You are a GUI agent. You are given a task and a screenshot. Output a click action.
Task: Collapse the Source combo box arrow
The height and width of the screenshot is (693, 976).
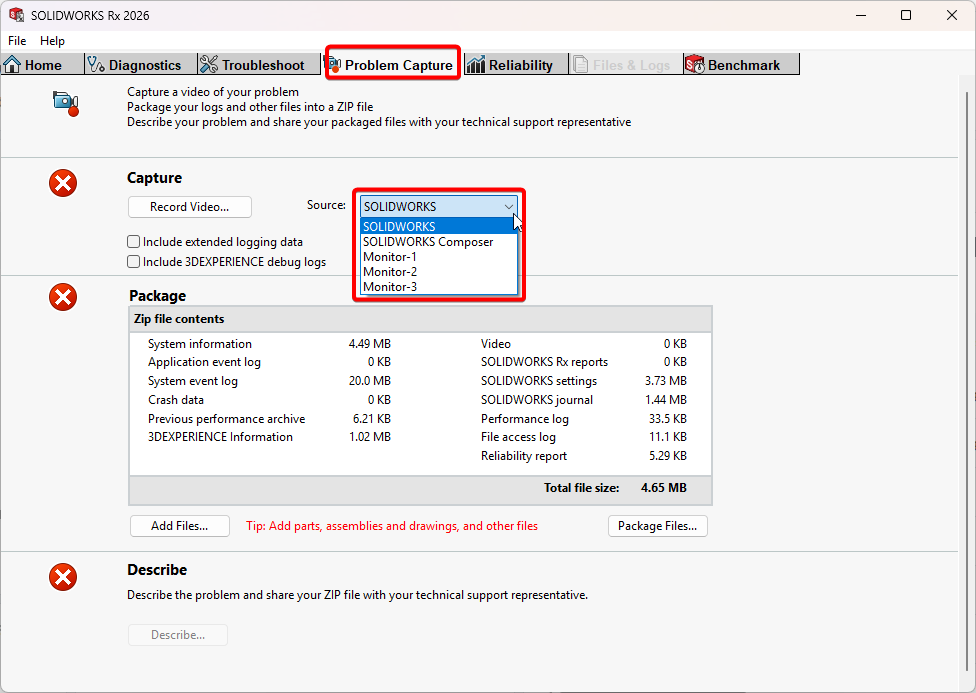509,207
